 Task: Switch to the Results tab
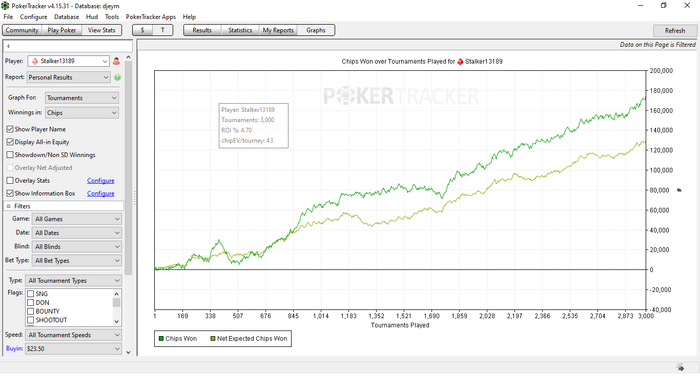click(202, 30)
